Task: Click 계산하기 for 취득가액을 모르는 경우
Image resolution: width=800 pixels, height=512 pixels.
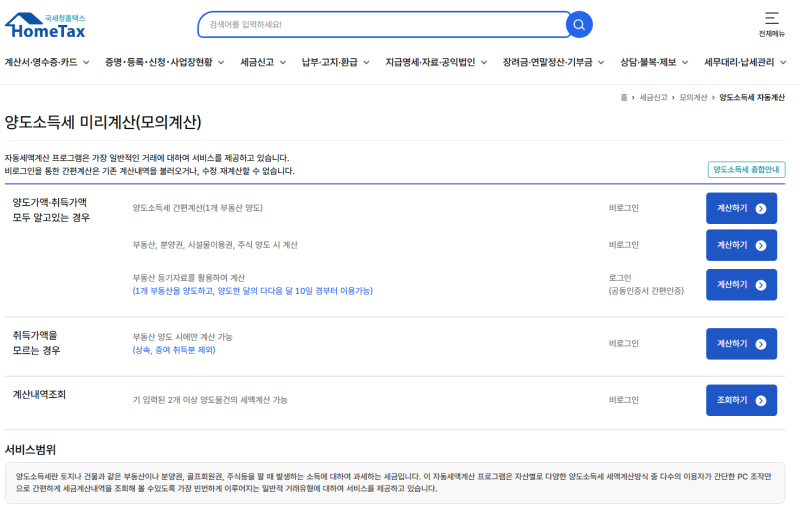Action: click(741, 344)
